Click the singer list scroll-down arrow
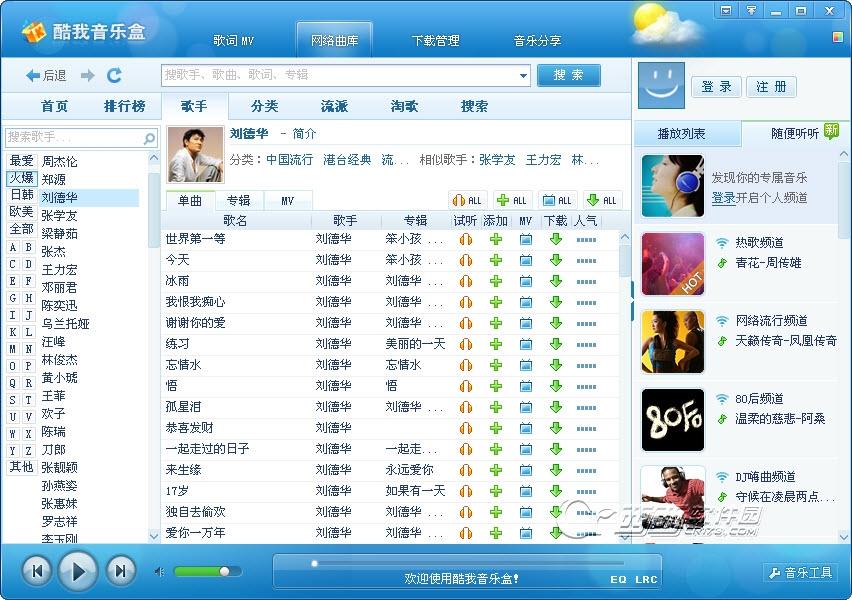Viewport: 852px width, 600px height. point(154,536)
